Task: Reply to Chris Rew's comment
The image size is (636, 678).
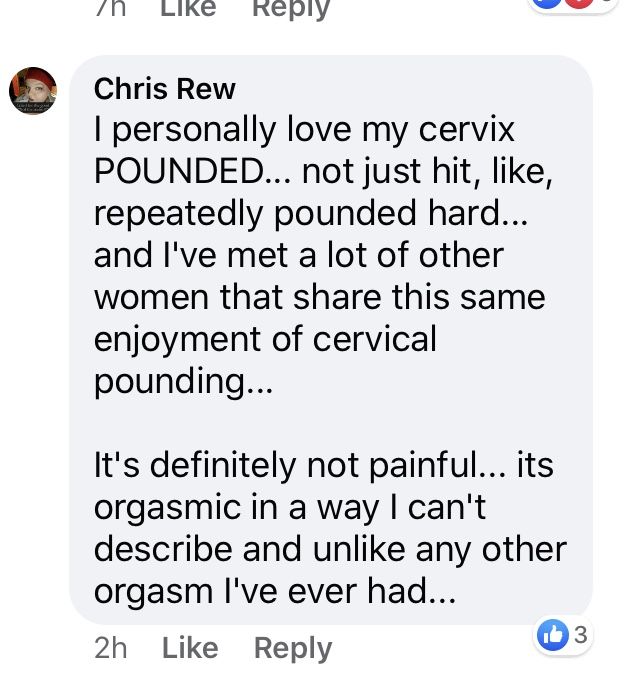Action: click(293, 649)
